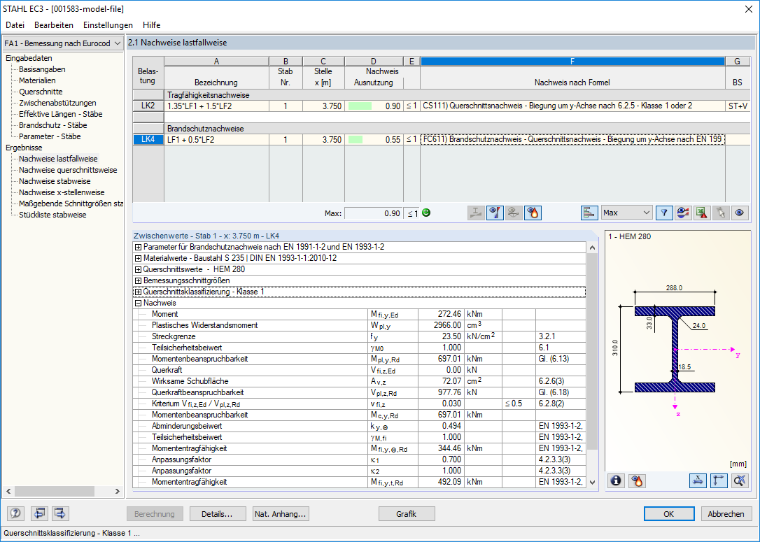The image size is (760, 542).
Task: Click green utilization bar in LK4 row
Action: point(355,140)
